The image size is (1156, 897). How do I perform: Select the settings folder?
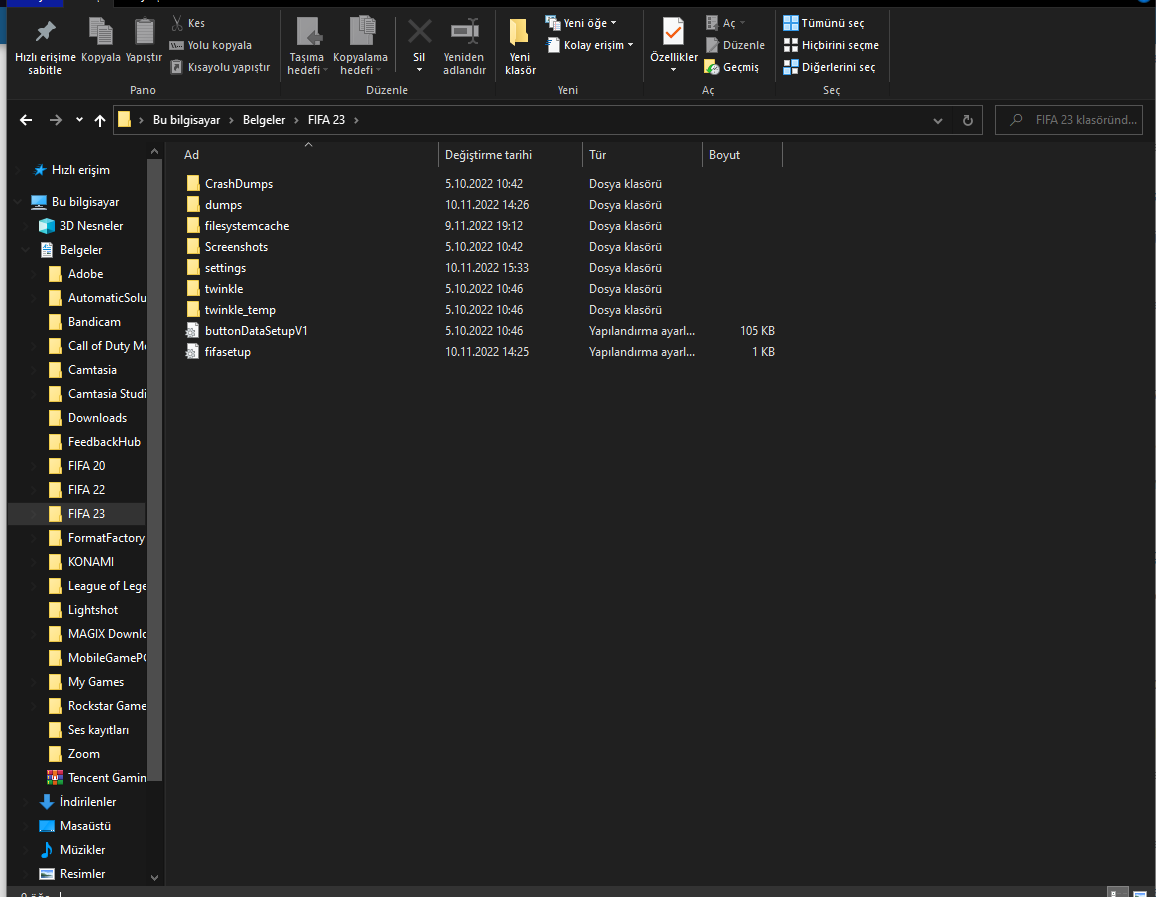point(226,268)
